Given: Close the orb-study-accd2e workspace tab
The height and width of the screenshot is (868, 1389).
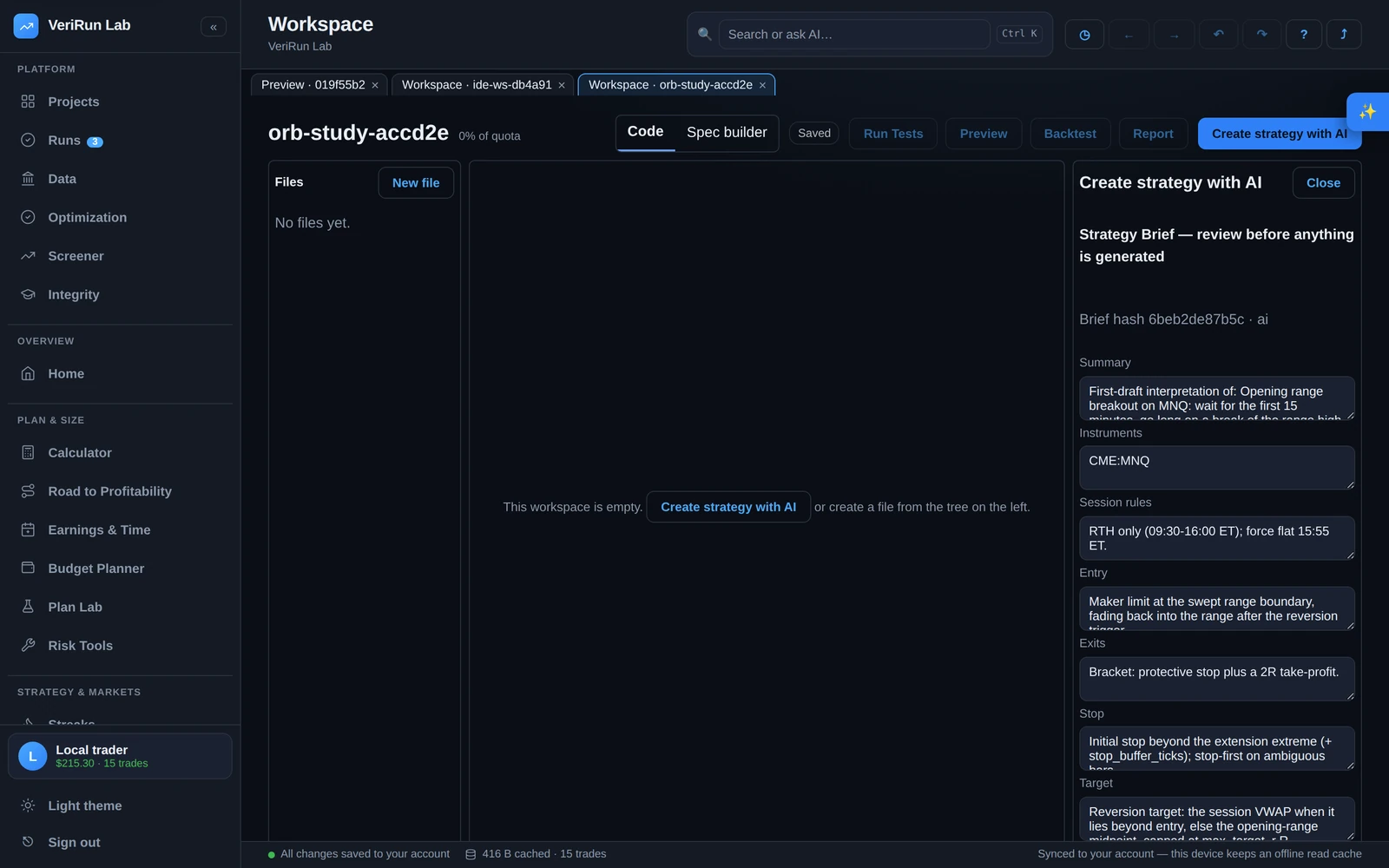Looking at the screenshot, I should 762,85.
